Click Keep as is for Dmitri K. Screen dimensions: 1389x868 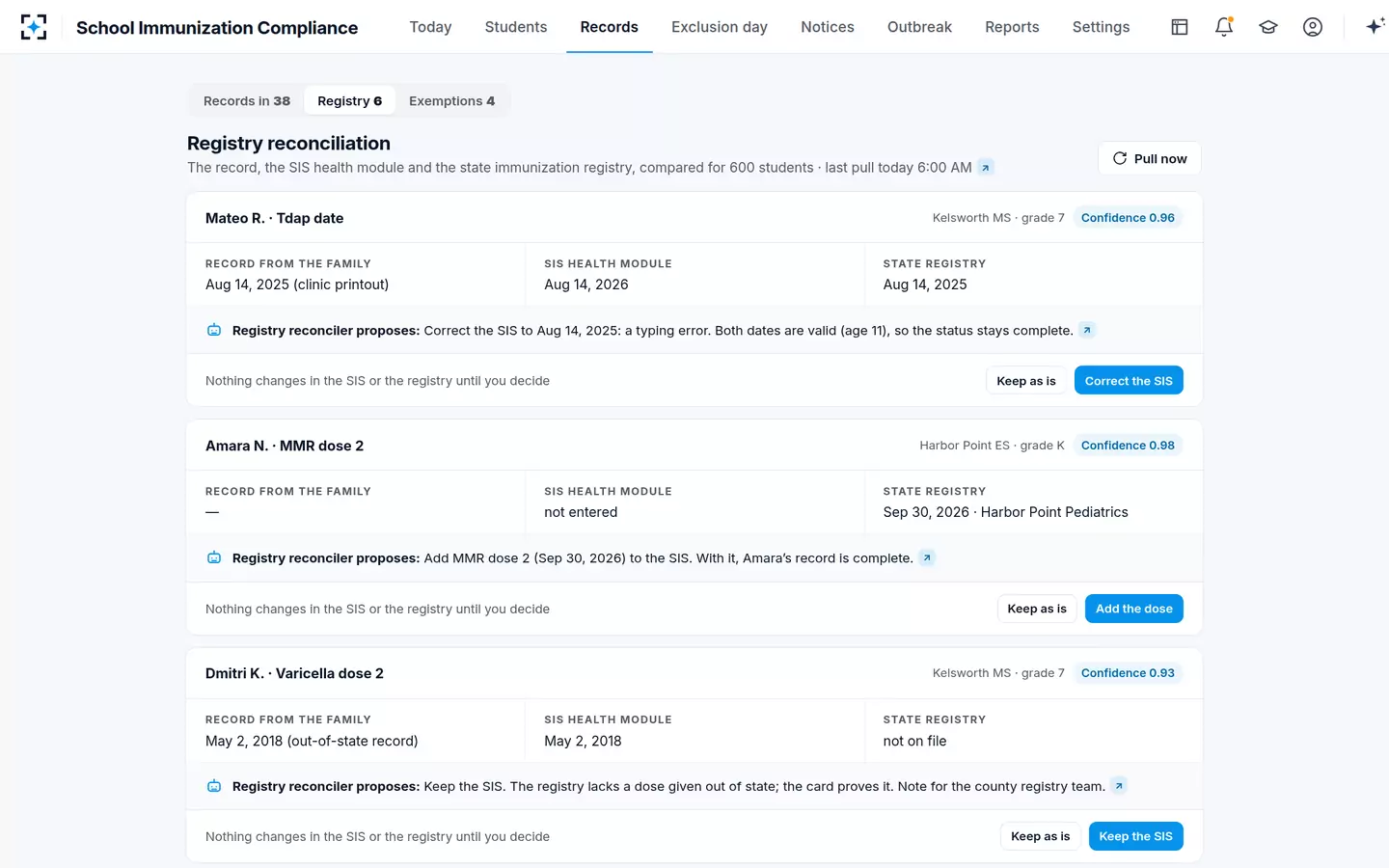click(1041, 836)
